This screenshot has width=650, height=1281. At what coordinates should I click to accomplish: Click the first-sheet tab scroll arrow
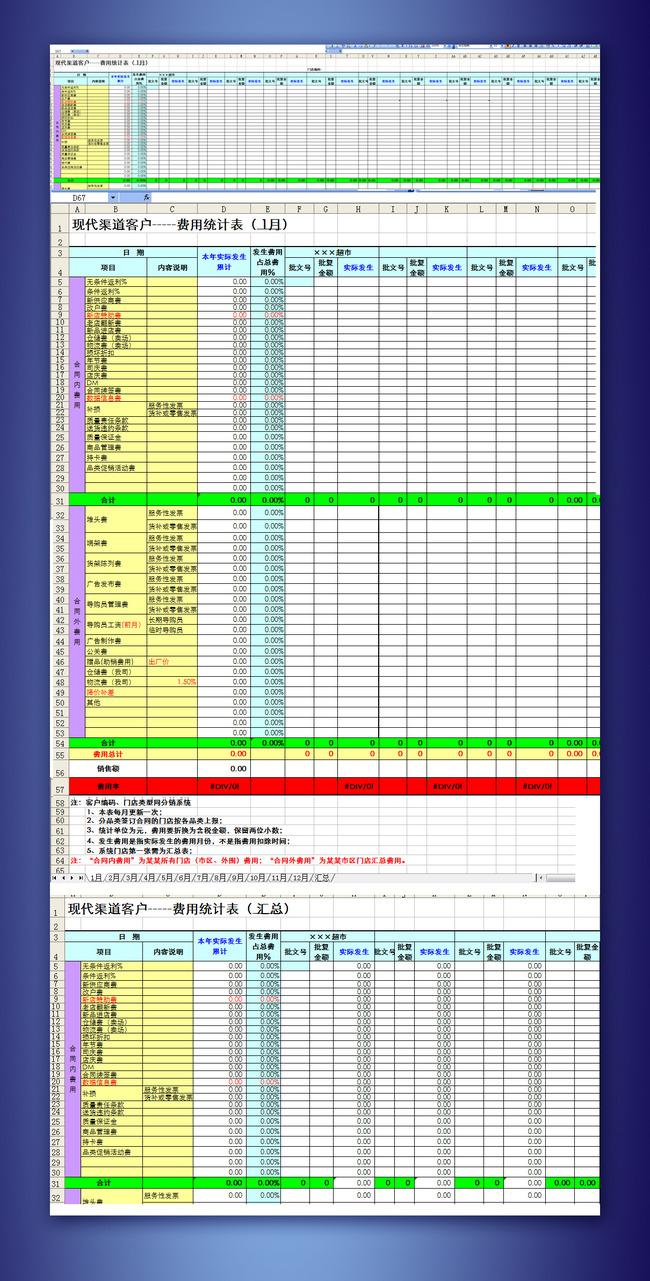click(x=55, y=877)
